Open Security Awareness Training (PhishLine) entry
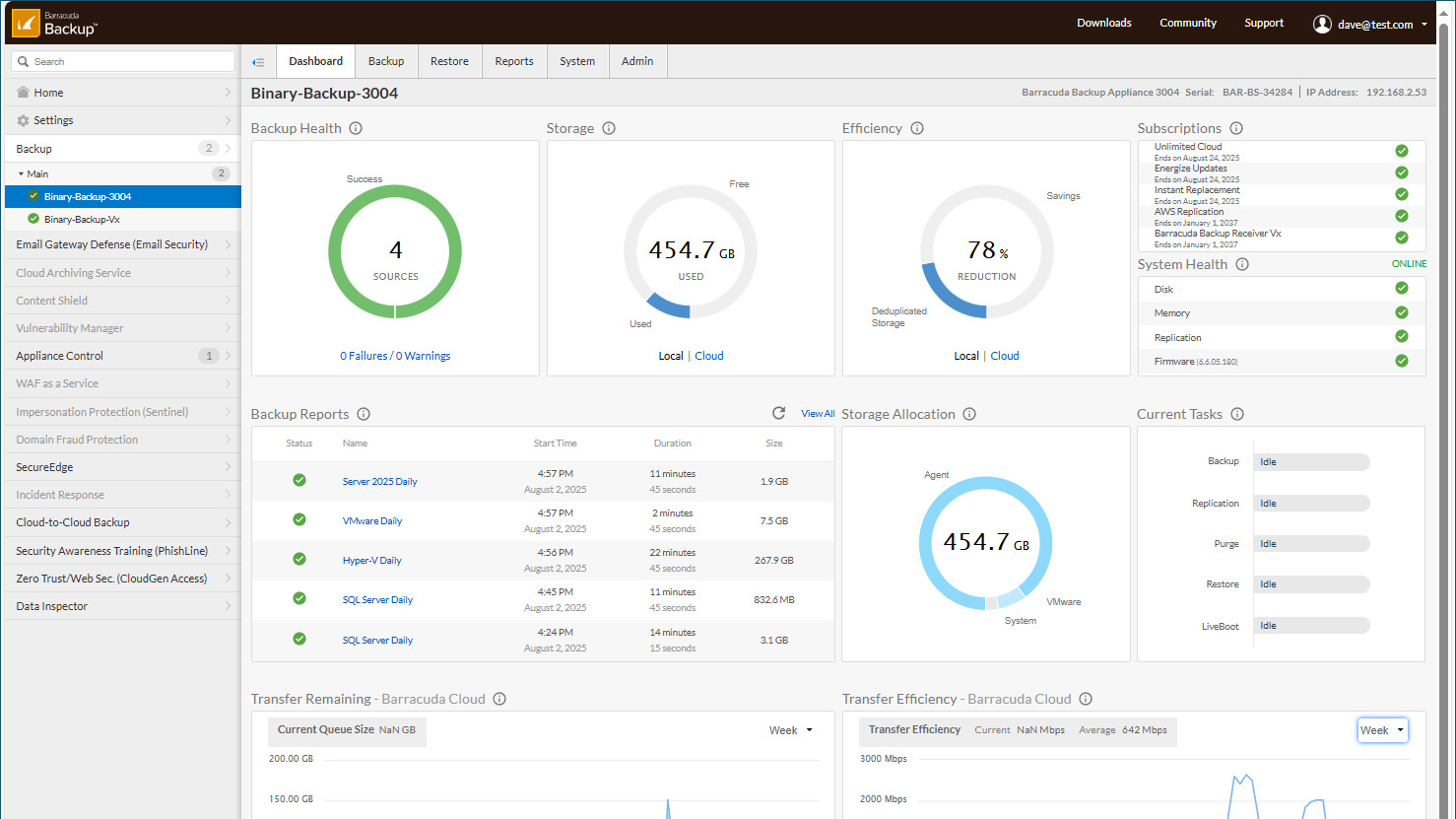This screenshot has height=819, width=1456. 122,551
